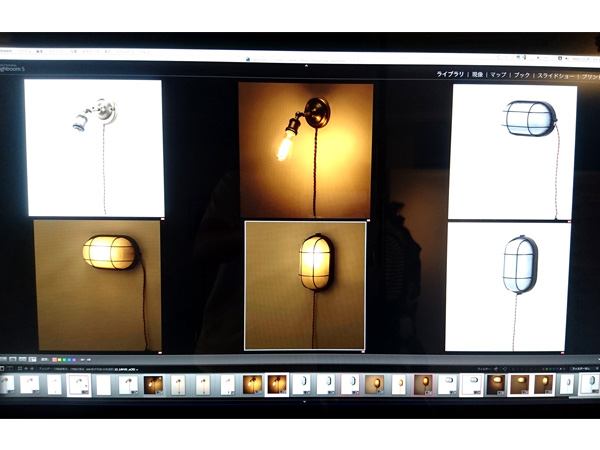Click the previous photo arrow in toolbar
This screenshot has height=450, width=600.
coord(83,359)
